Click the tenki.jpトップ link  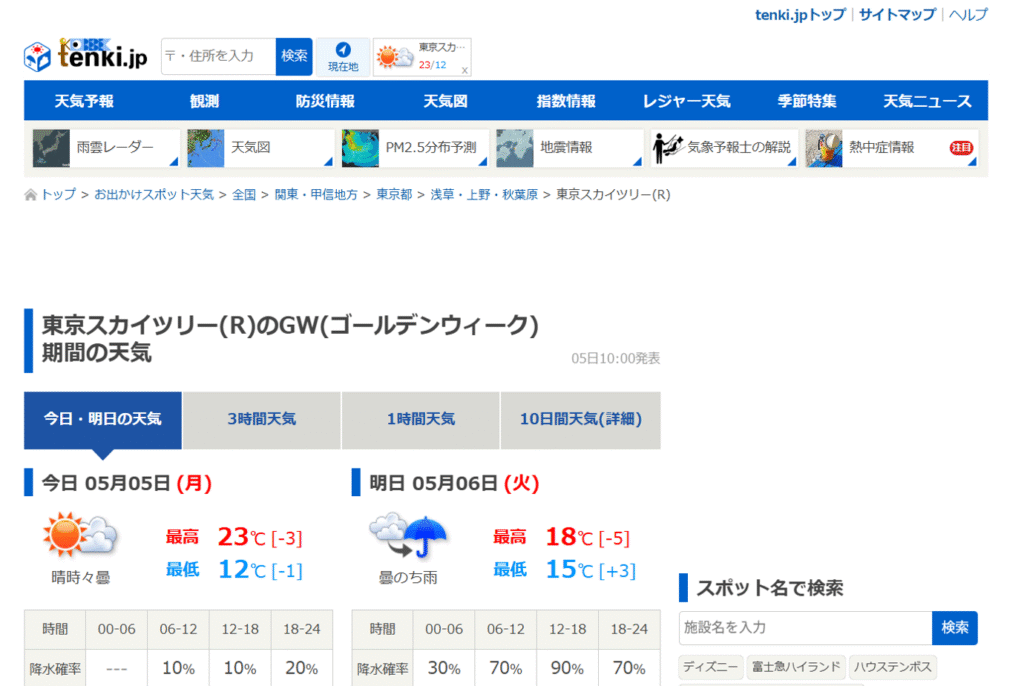800,15
